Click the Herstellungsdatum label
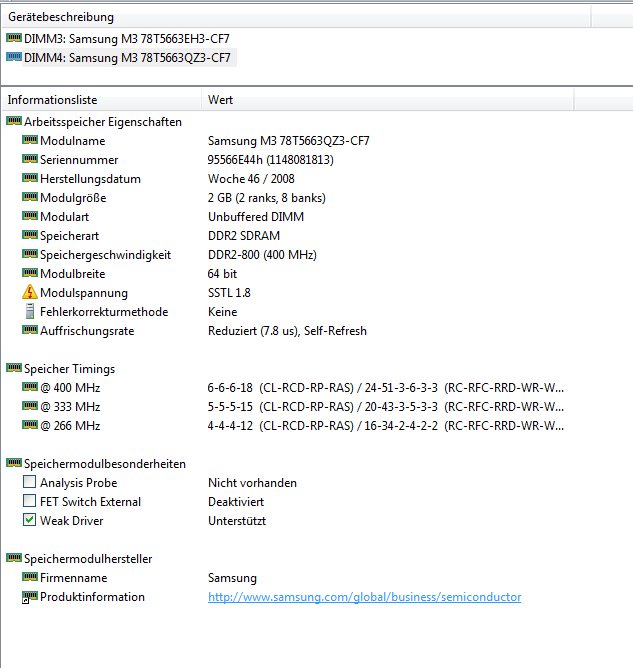 coord(90,179)
